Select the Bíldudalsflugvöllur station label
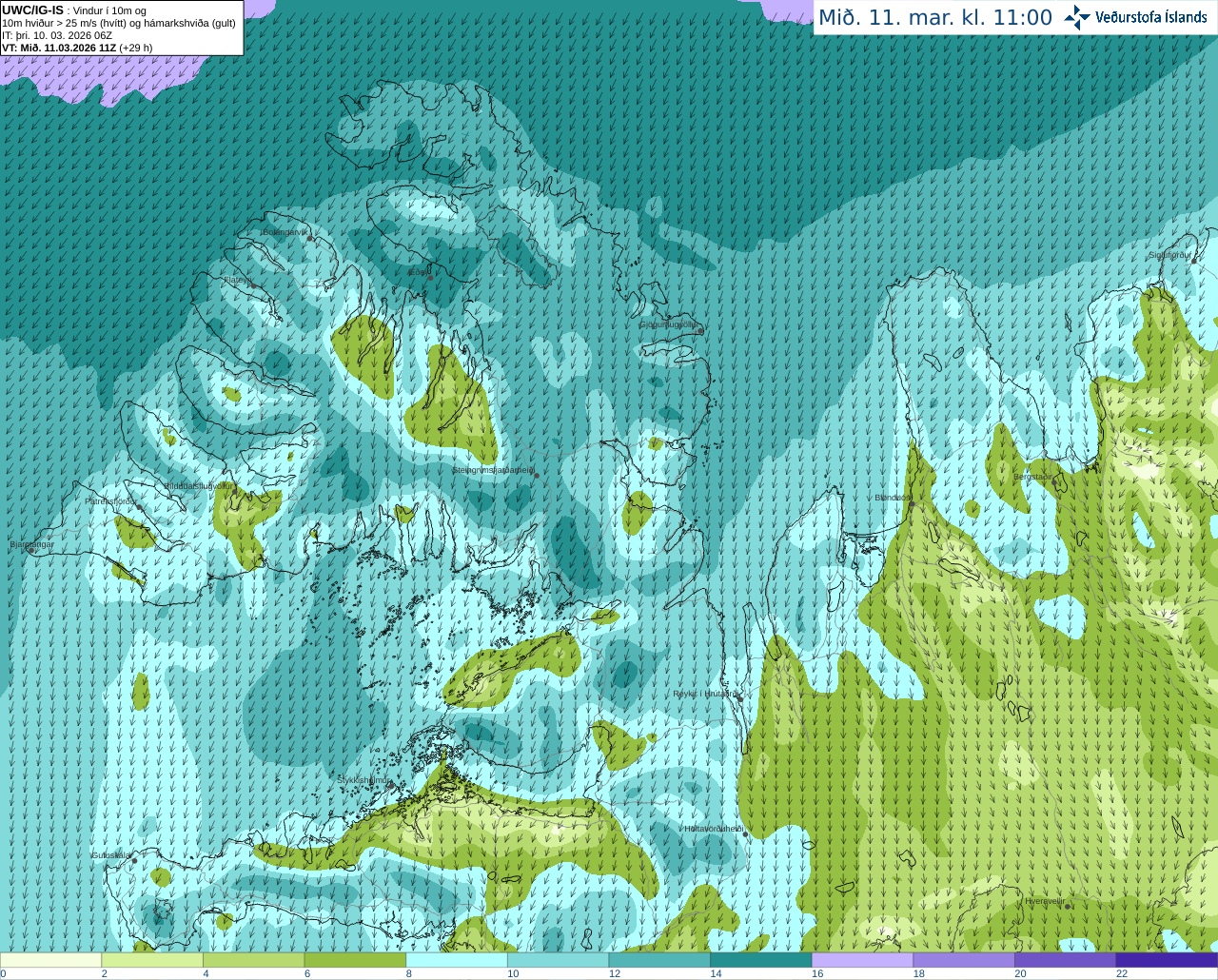The height and width of the screenshot is (980, 1218). point(199,485)
